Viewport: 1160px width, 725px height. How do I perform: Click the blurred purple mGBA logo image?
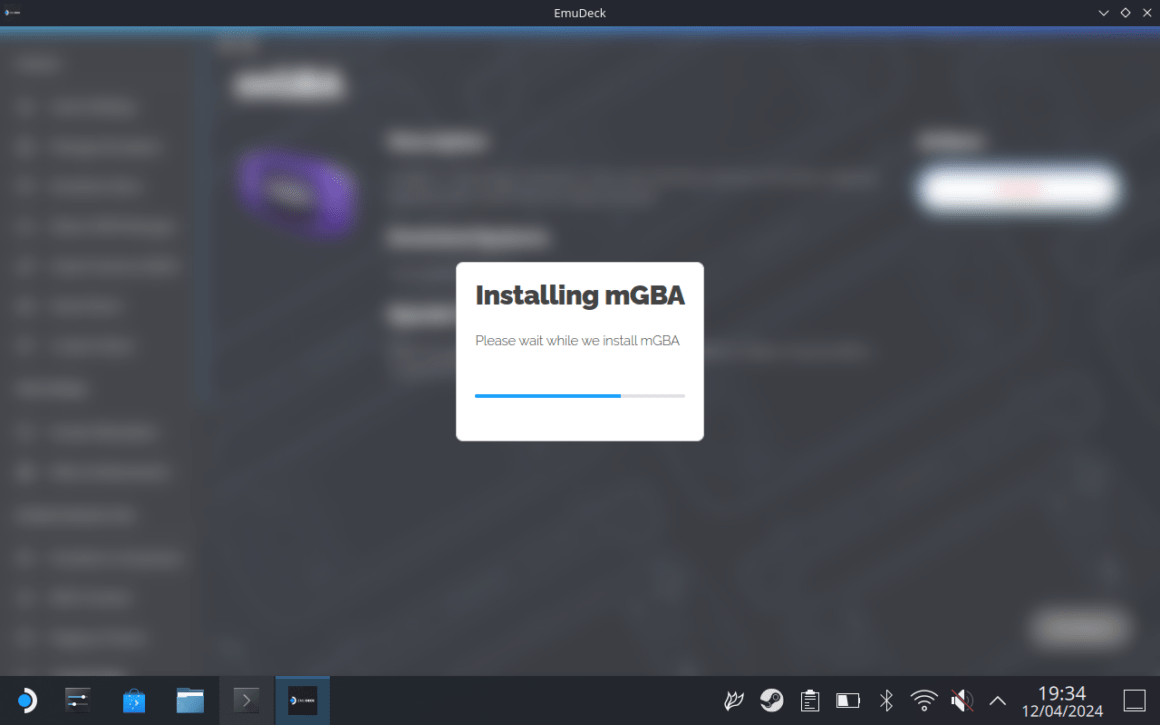coord(297,194)
